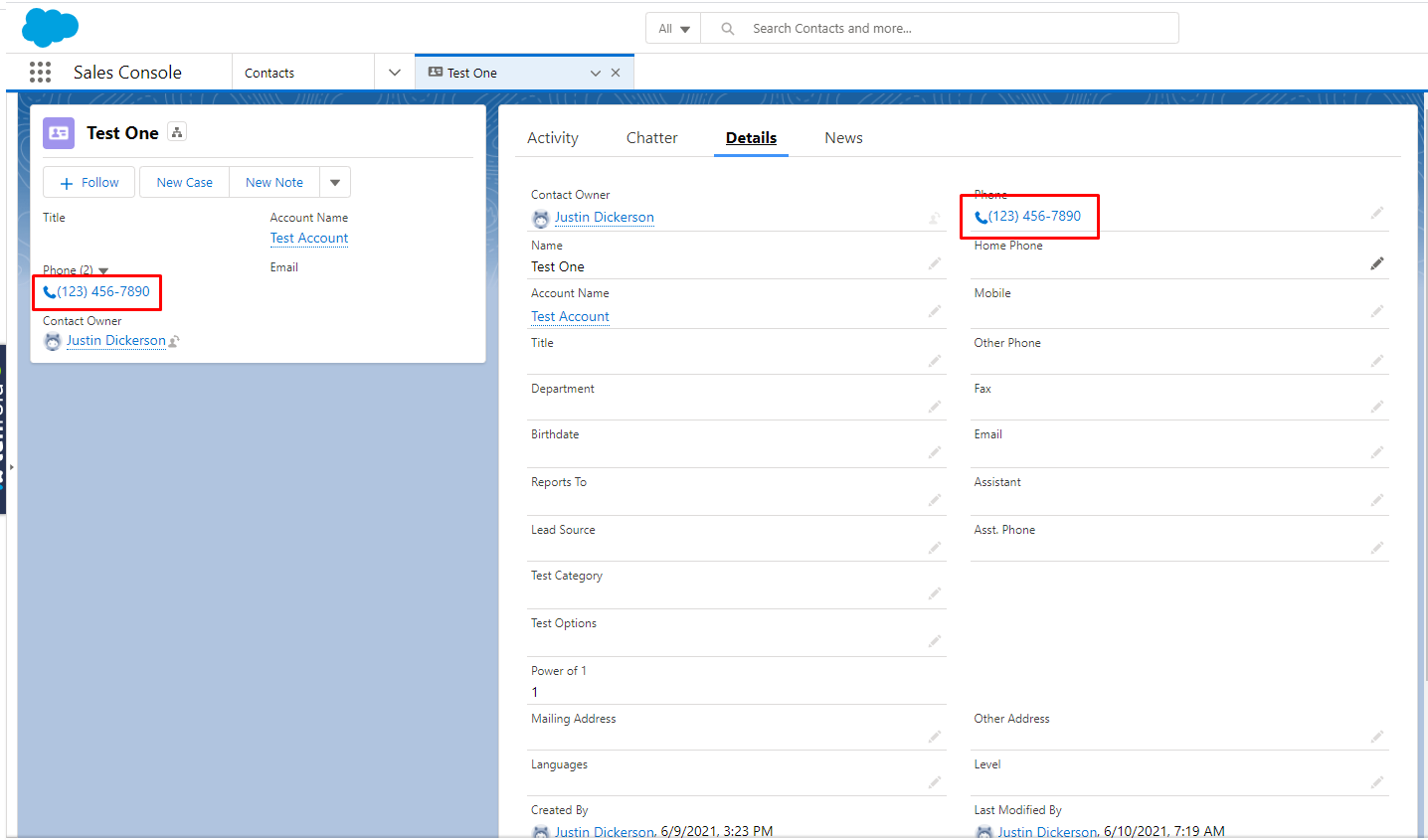Click the search magnifier icon
The width and height of the screenshot is (1428, 840).
(x=728, y=29)
